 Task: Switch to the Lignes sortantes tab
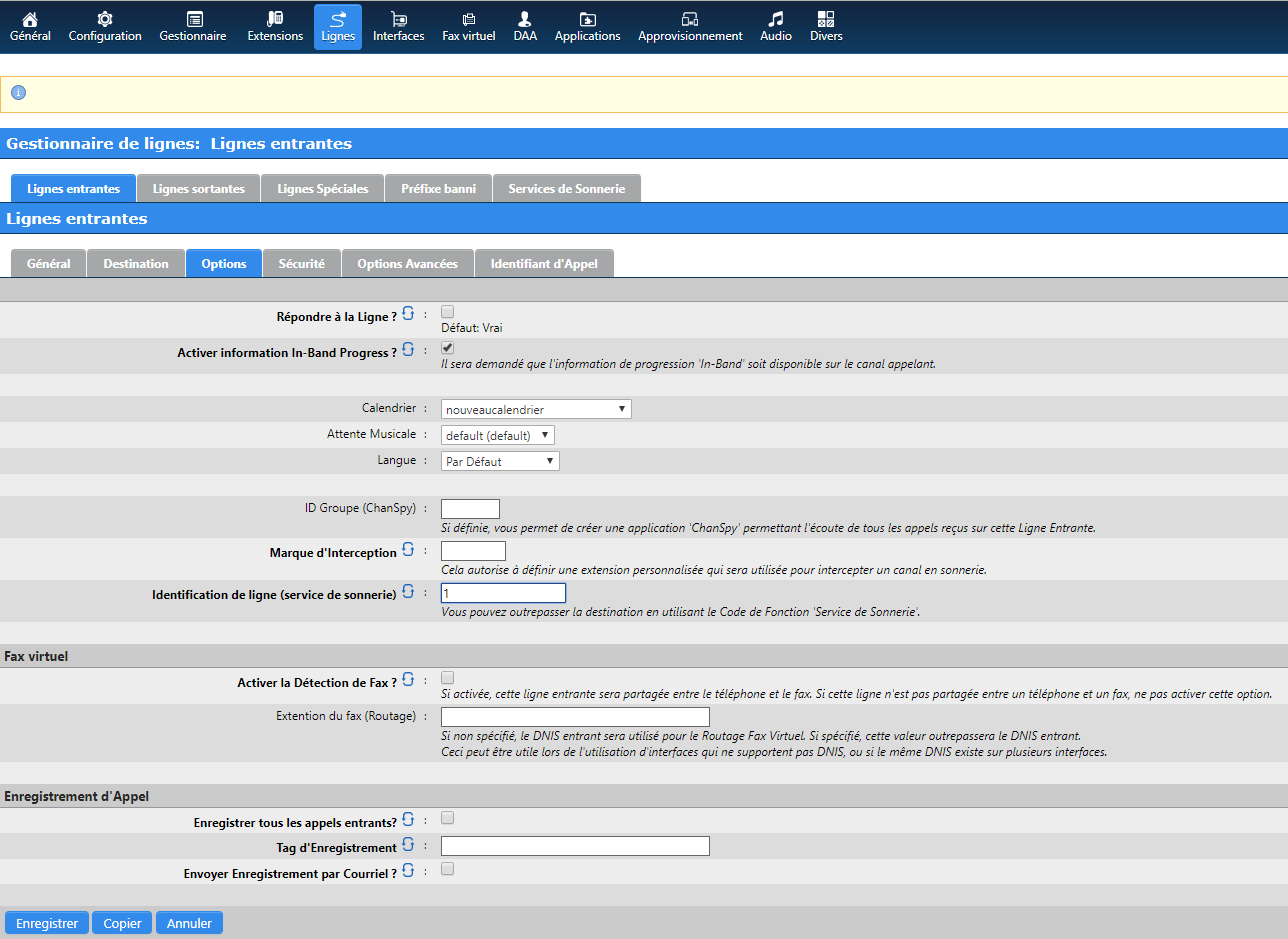198,189
